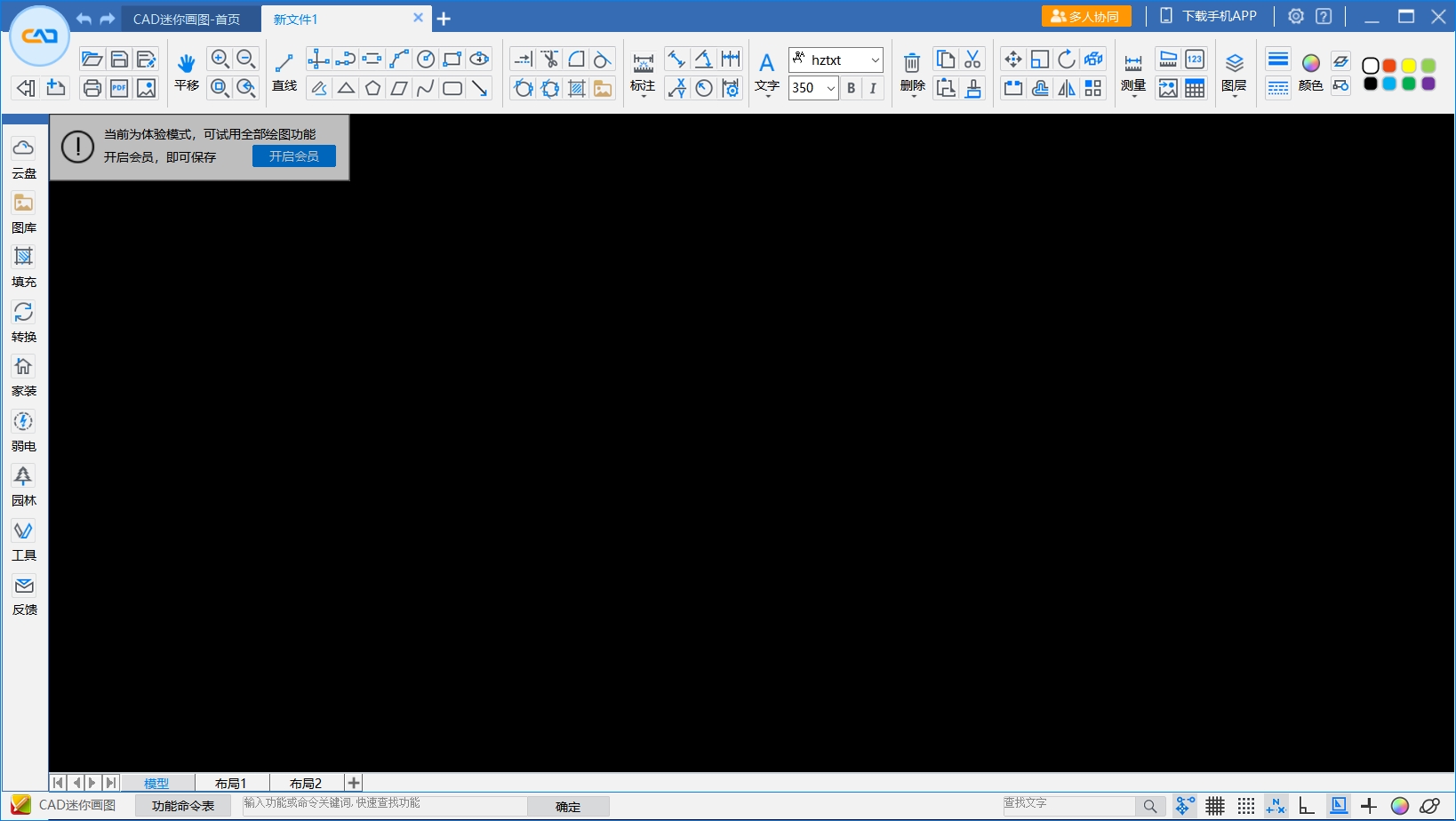This screenshot has width=1456, height=821.
Task: Click the 确定 confirm button
Action: 568,807
